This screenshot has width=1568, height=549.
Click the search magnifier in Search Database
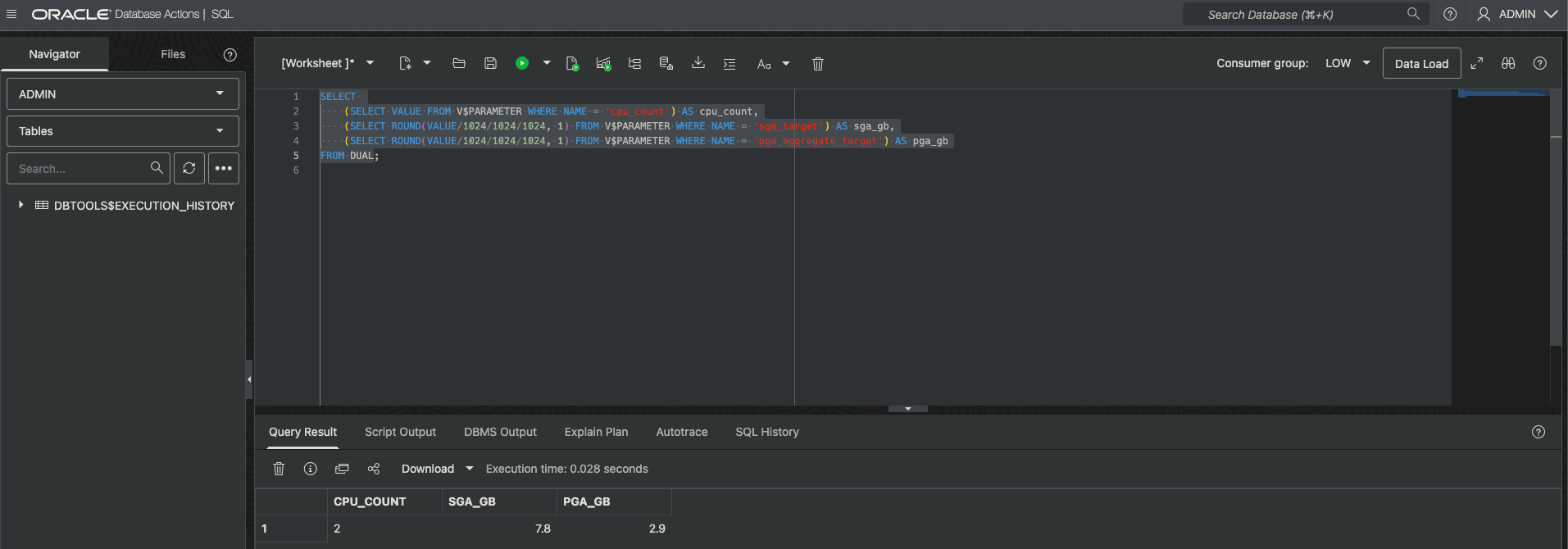pyautogui.click(x=1413, y=14)
